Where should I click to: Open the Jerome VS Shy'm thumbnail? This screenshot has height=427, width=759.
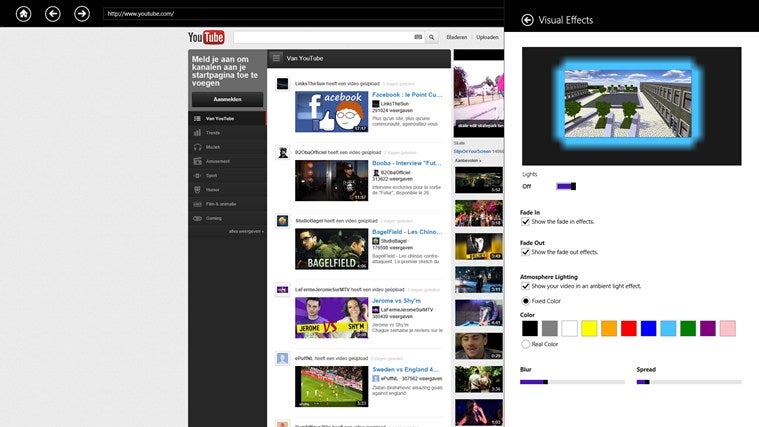(x=332, y=318)
